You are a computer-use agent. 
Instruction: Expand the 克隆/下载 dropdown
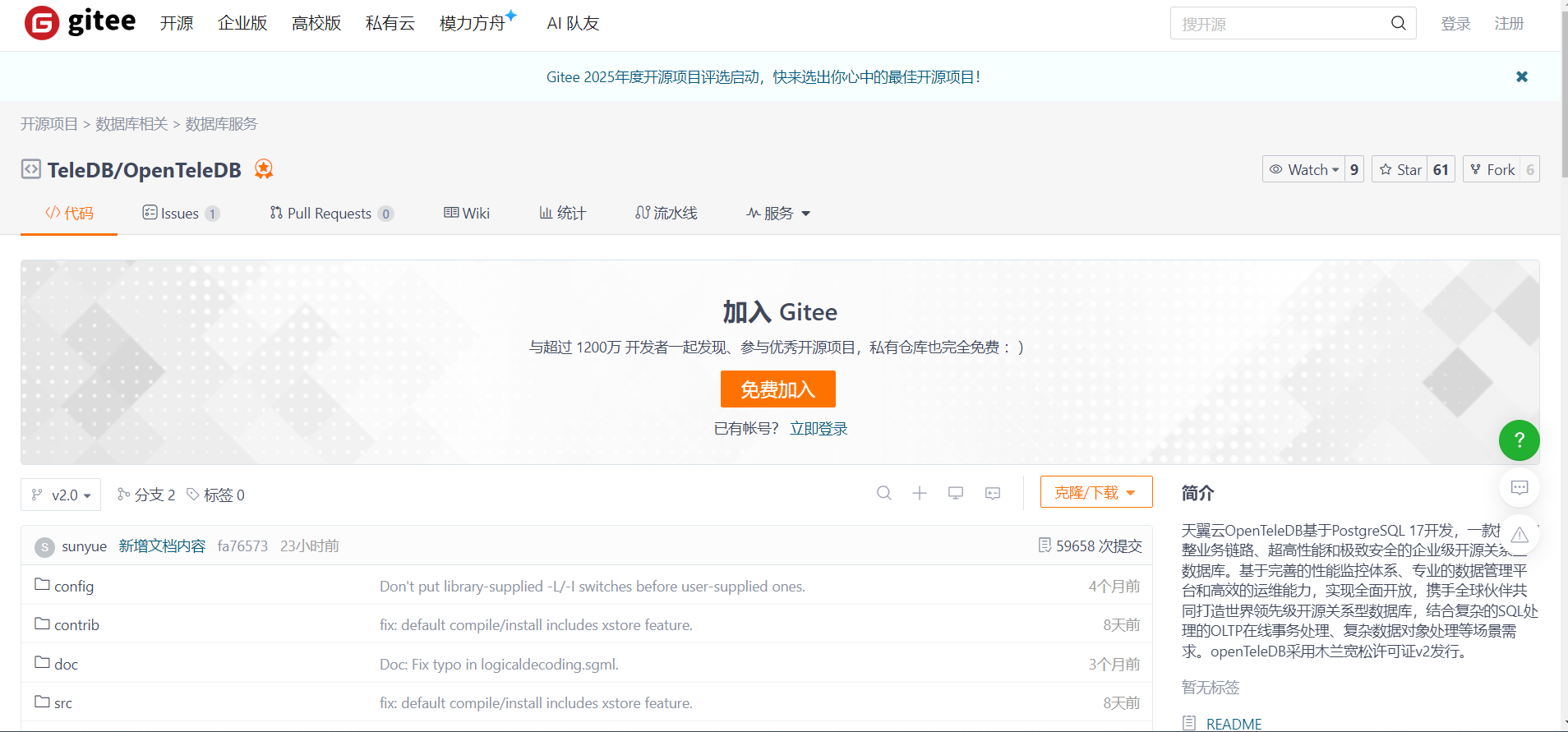(1096, 492)
